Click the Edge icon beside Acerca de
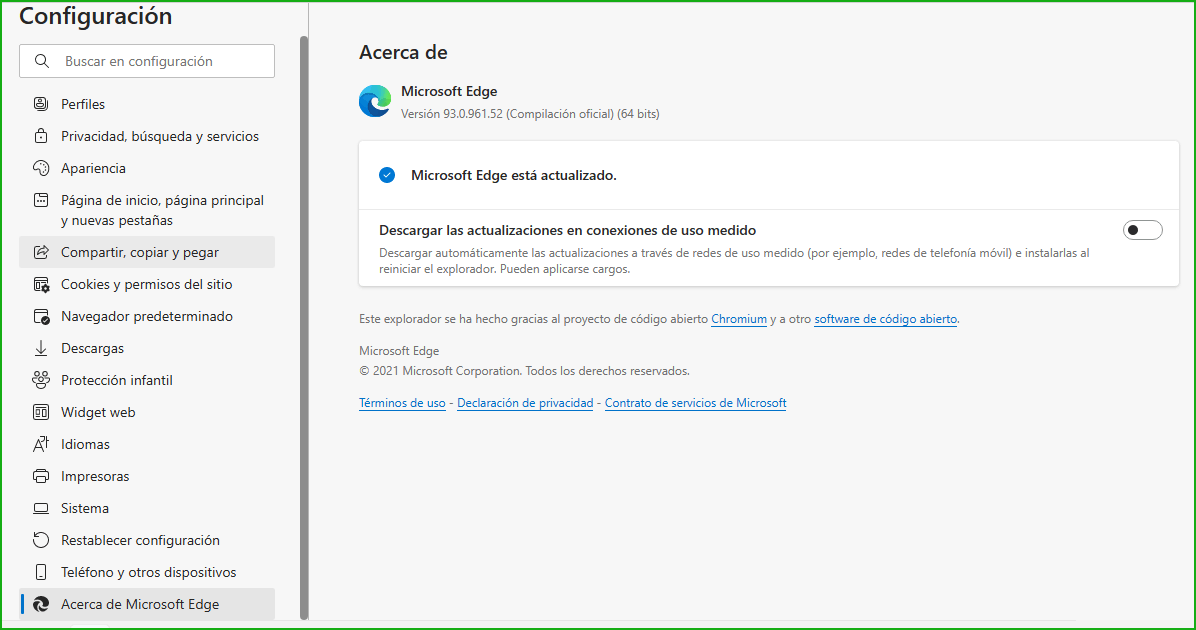The width and height of the screenshot is (1196, 630). tap(41, 604)
